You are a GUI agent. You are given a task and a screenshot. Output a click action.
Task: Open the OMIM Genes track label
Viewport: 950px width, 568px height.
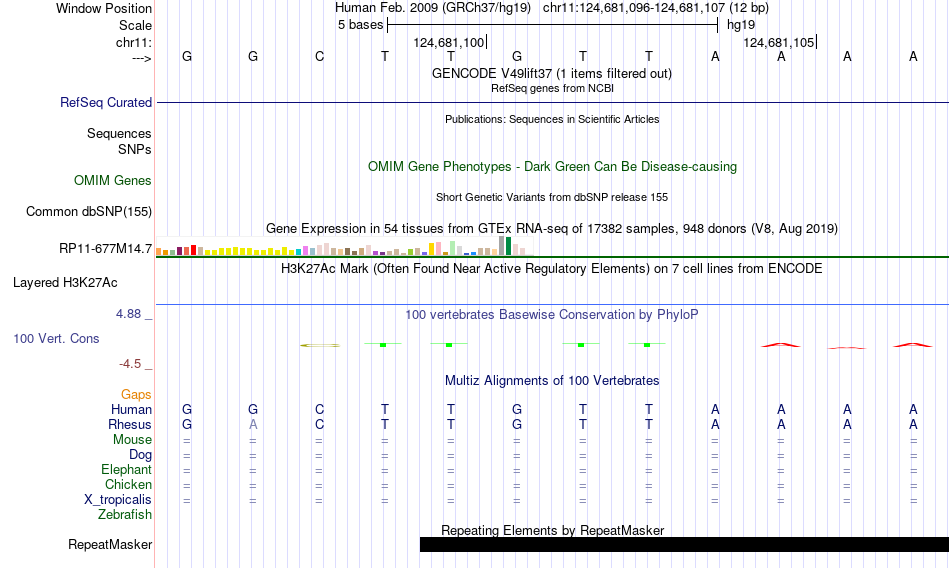point(113,181)
